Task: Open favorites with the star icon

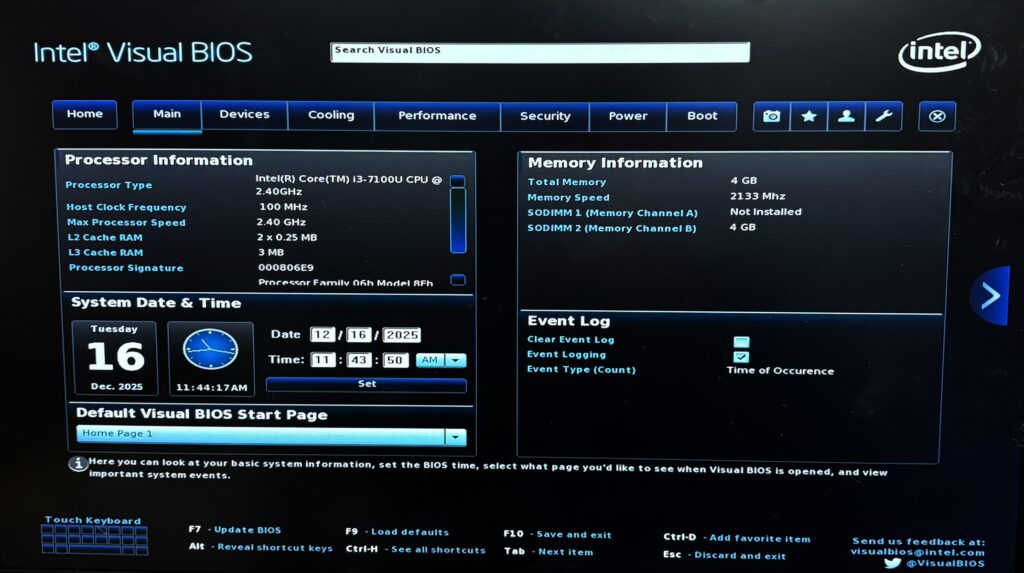Action: [x=808, y=116]
